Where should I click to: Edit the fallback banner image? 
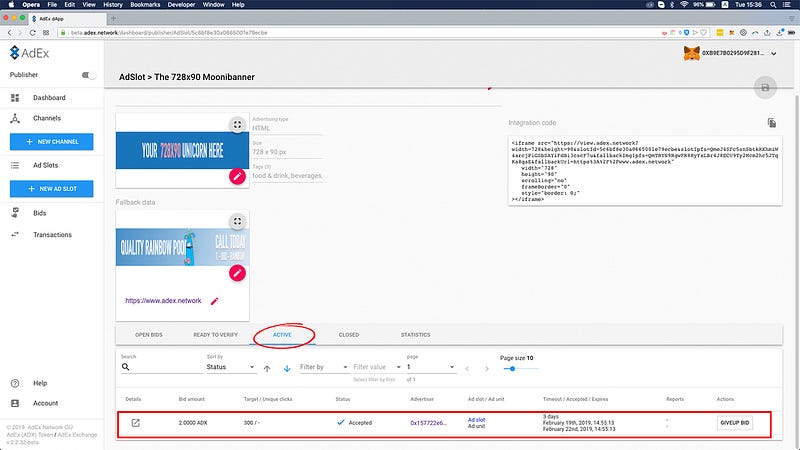click(x=237, y=273)
